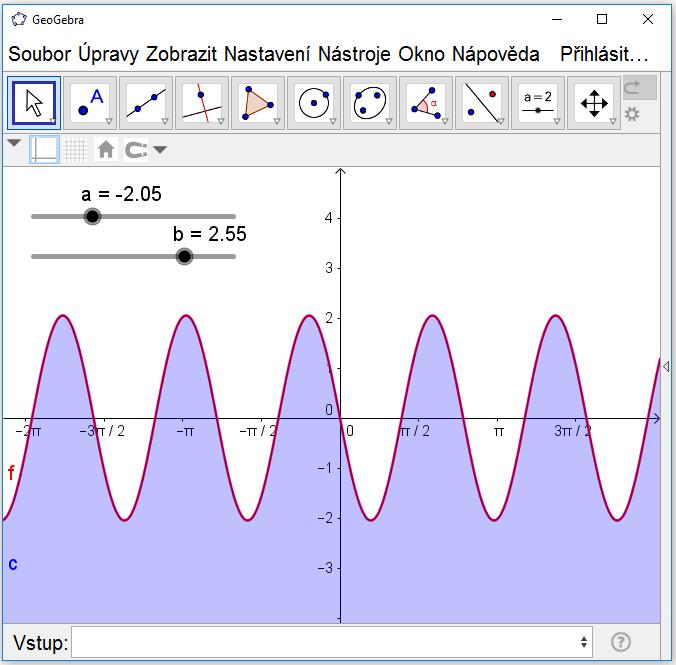Click the label a = -2.05
The height and width of the screenshot is (665, 676).
[121, 194]
